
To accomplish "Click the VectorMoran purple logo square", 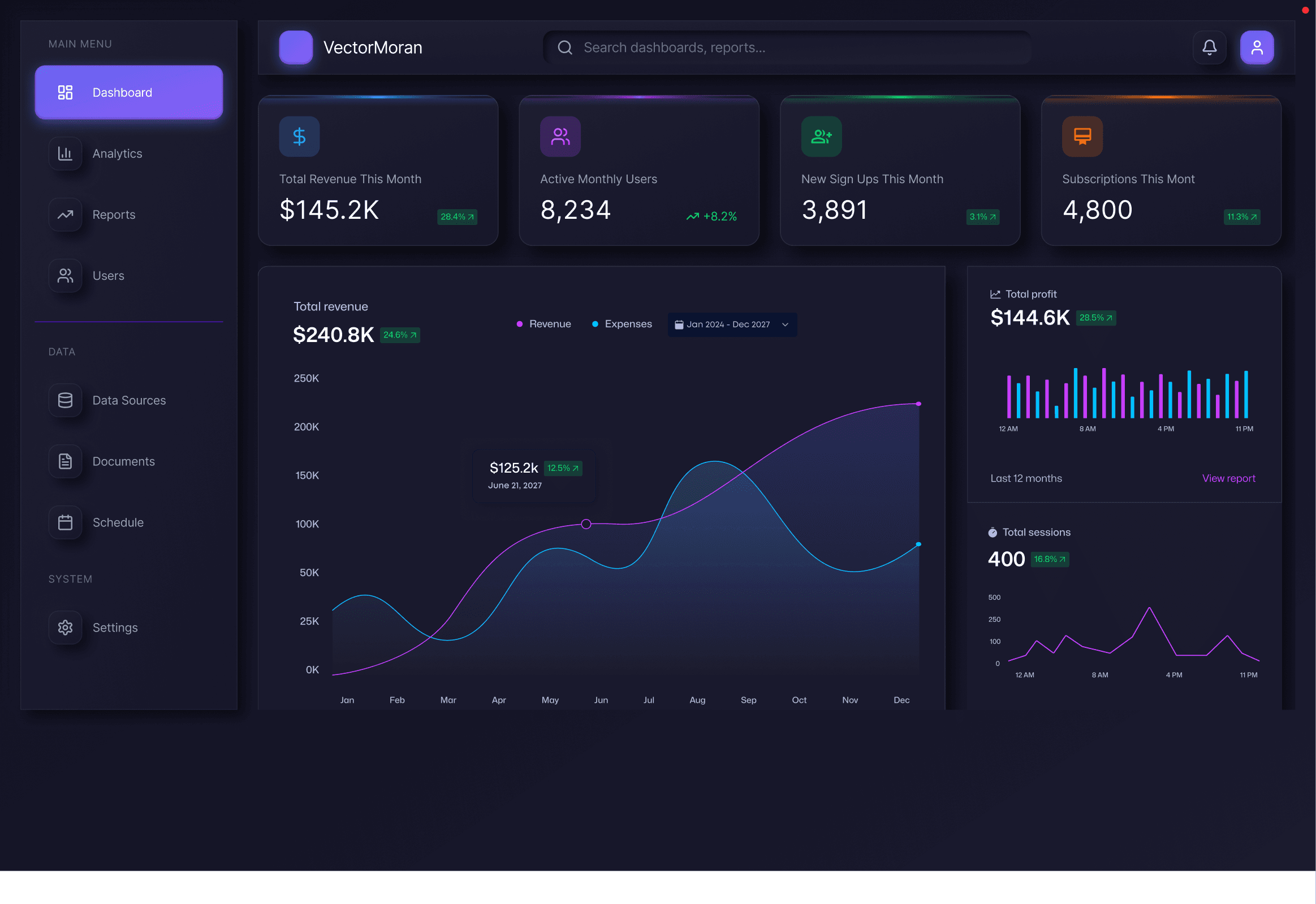I will point(296,47).
